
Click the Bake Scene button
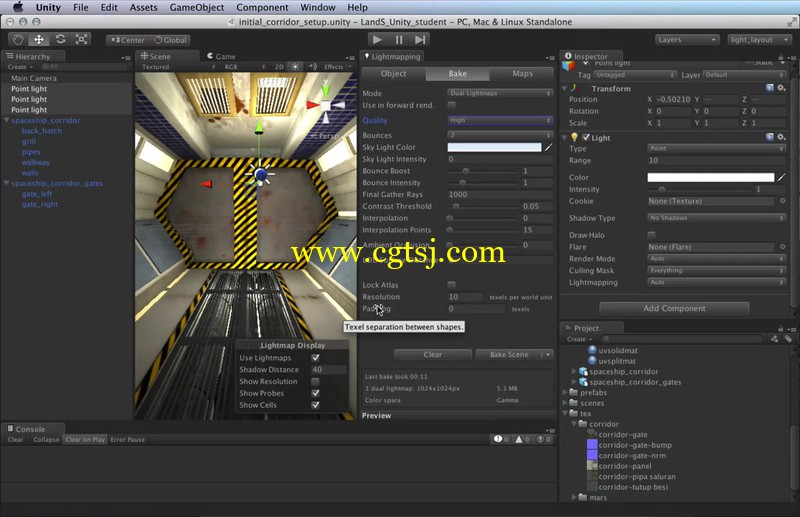coord(509,354)
